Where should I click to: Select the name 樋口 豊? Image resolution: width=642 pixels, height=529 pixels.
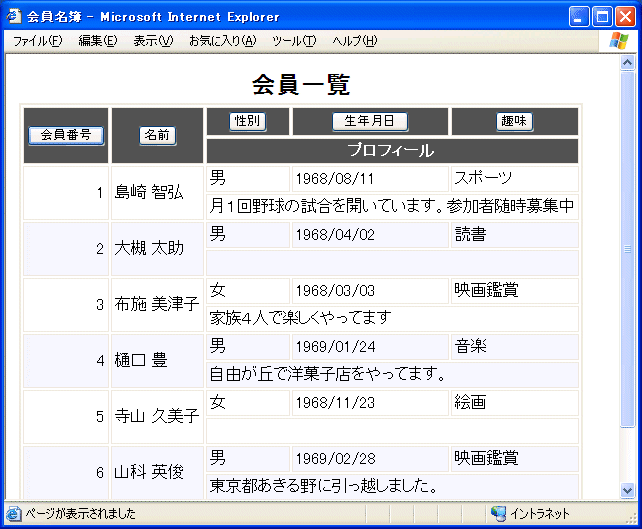(x=141, y=360)
